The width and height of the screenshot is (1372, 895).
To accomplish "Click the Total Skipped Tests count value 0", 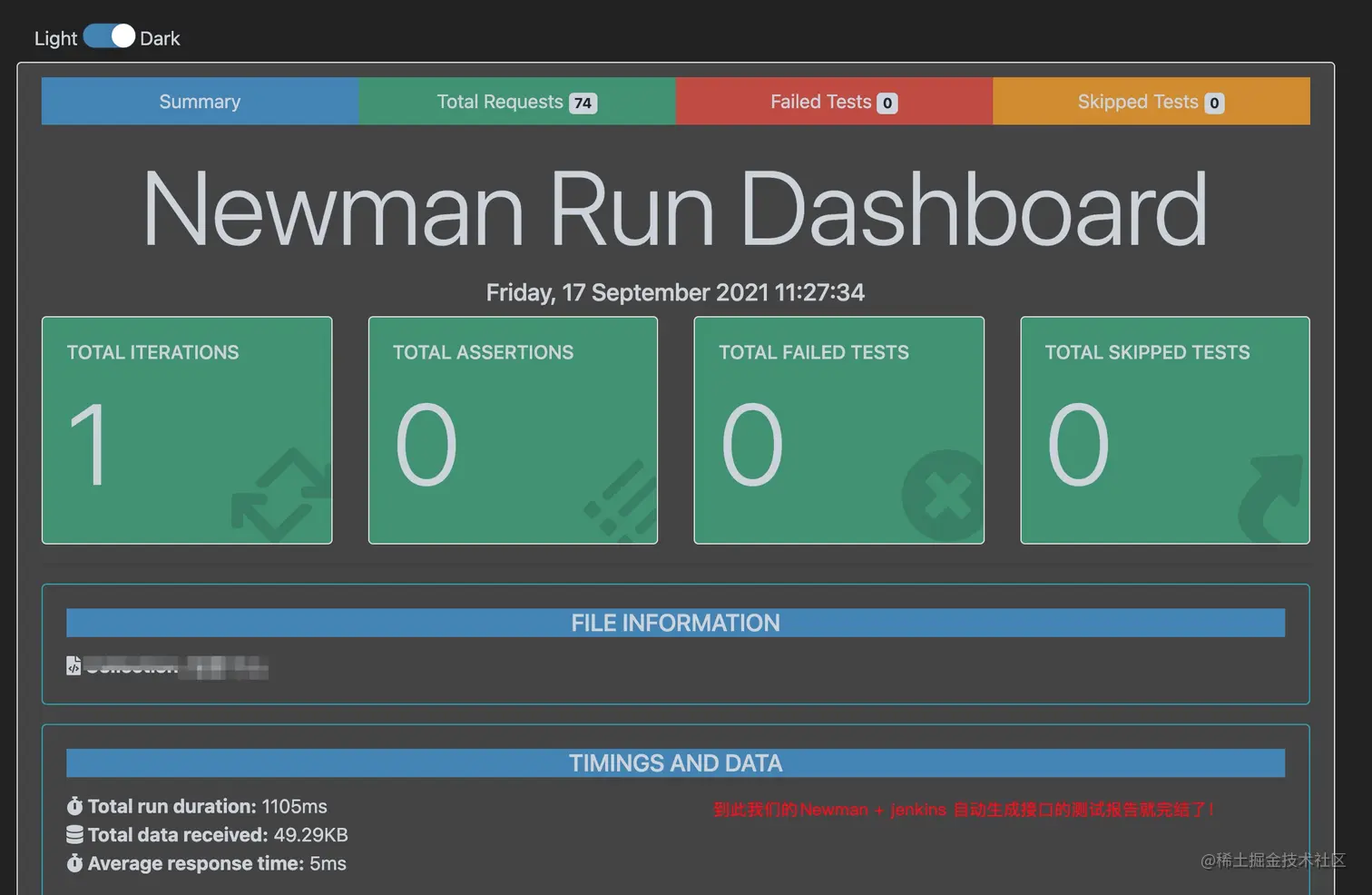I will point(1078,445).
